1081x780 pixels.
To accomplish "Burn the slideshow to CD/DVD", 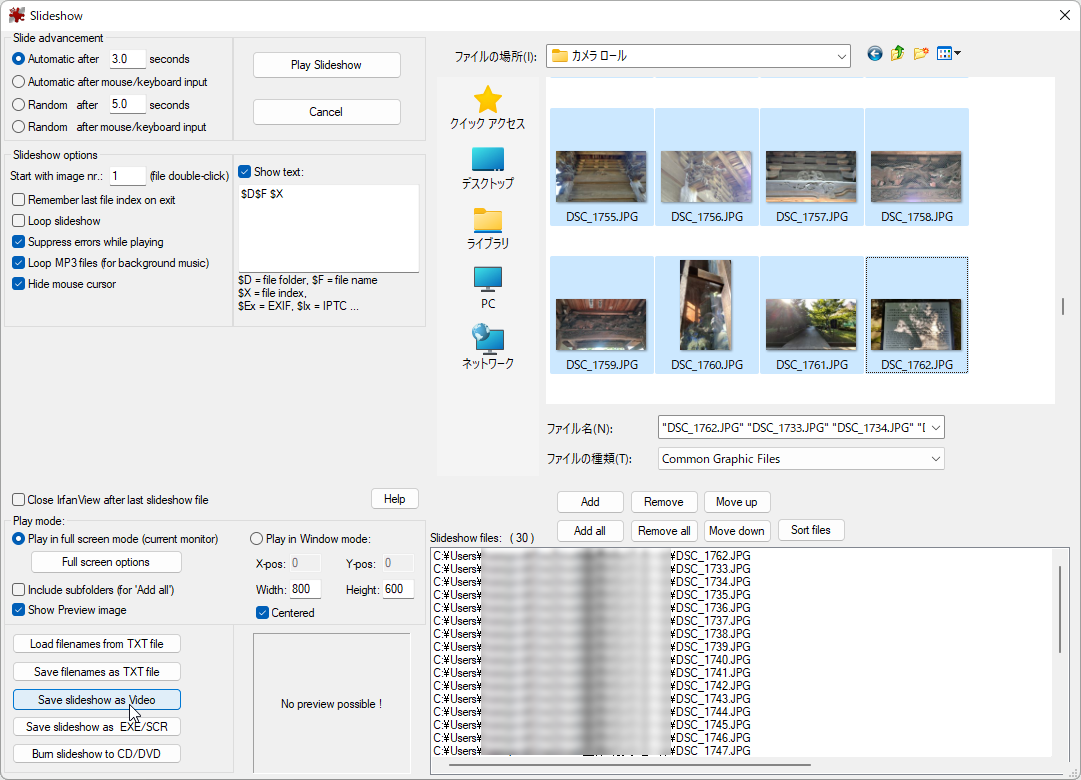I will click(x=96, y=753).
